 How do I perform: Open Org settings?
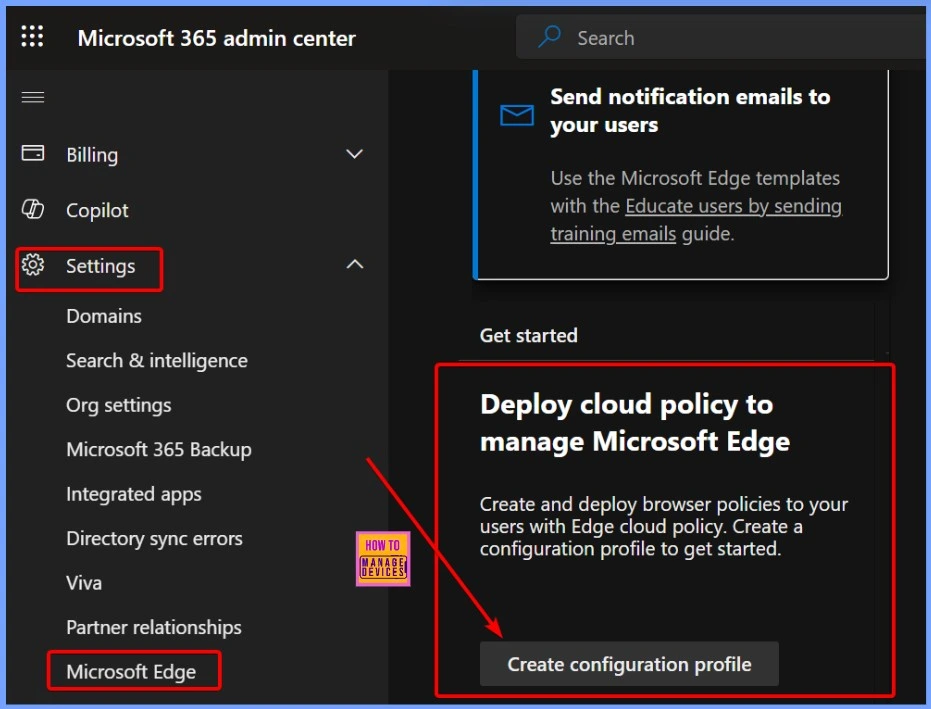(119, 405)
